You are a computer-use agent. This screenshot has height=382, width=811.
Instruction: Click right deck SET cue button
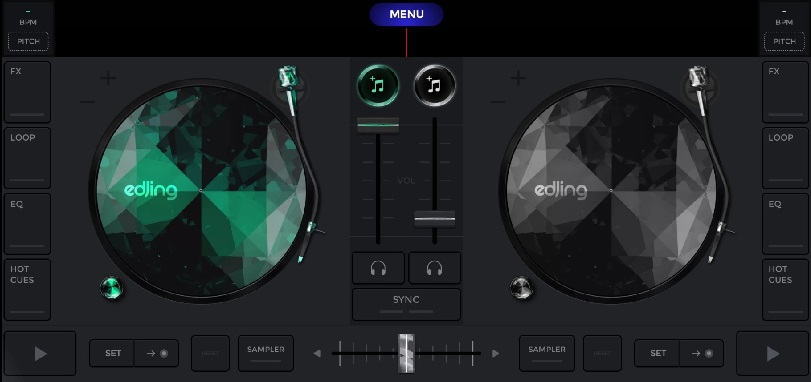point(657,353)
